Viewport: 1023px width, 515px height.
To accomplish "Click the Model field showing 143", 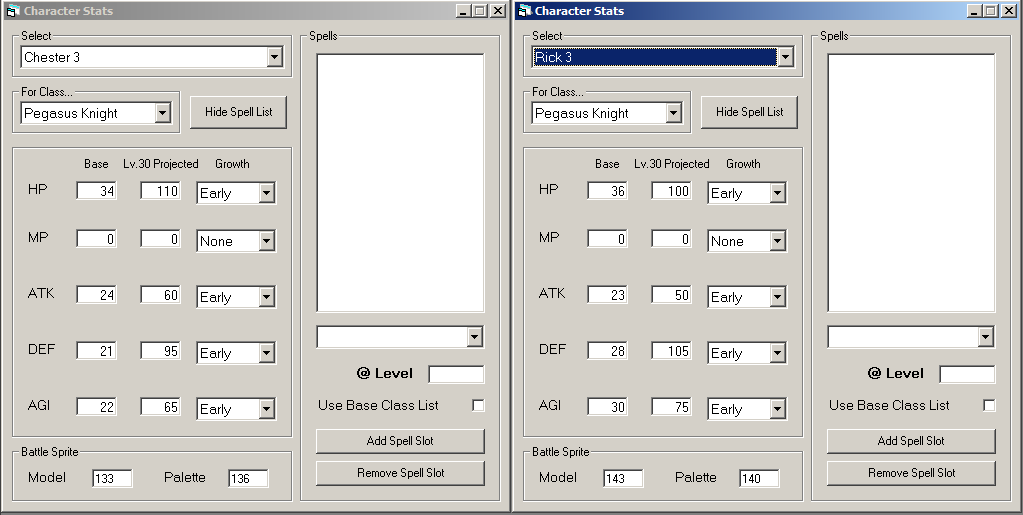I will point(623,478).
